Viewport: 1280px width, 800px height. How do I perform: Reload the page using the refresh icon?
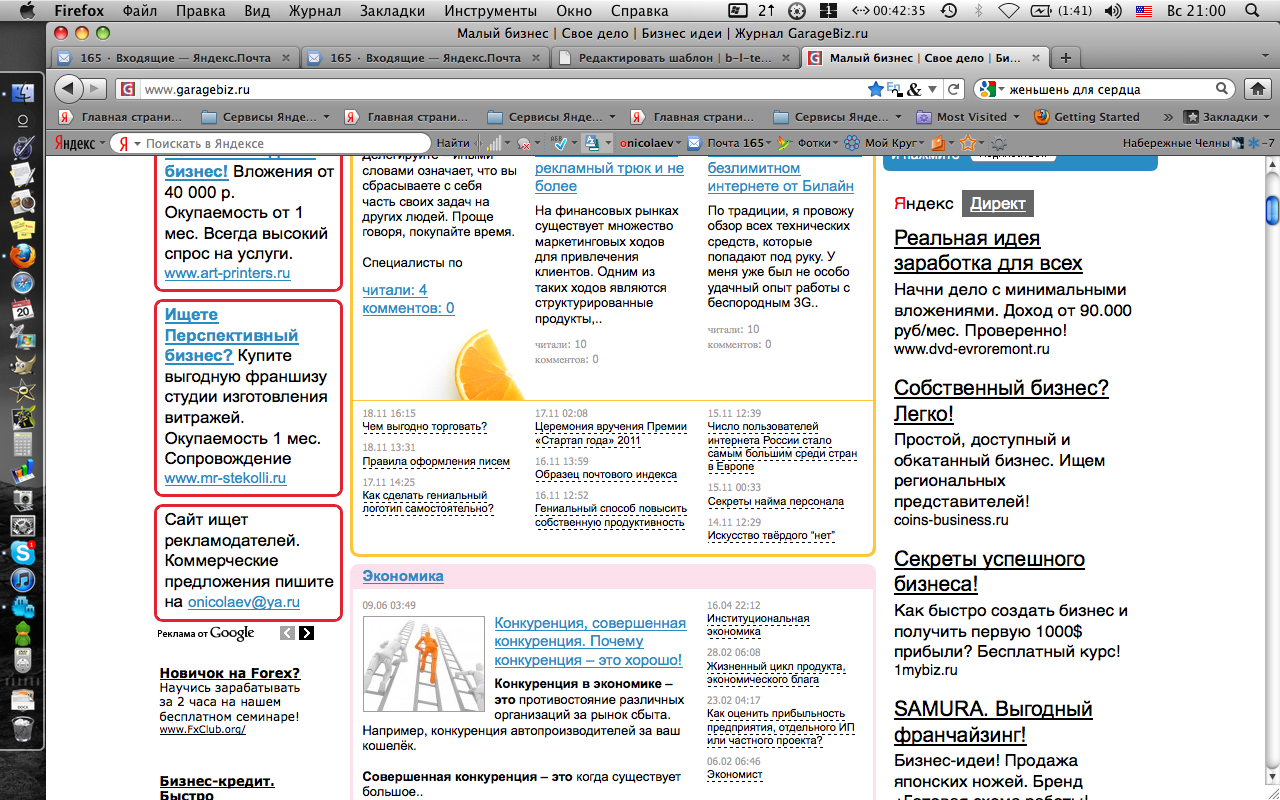pos(954,89)
